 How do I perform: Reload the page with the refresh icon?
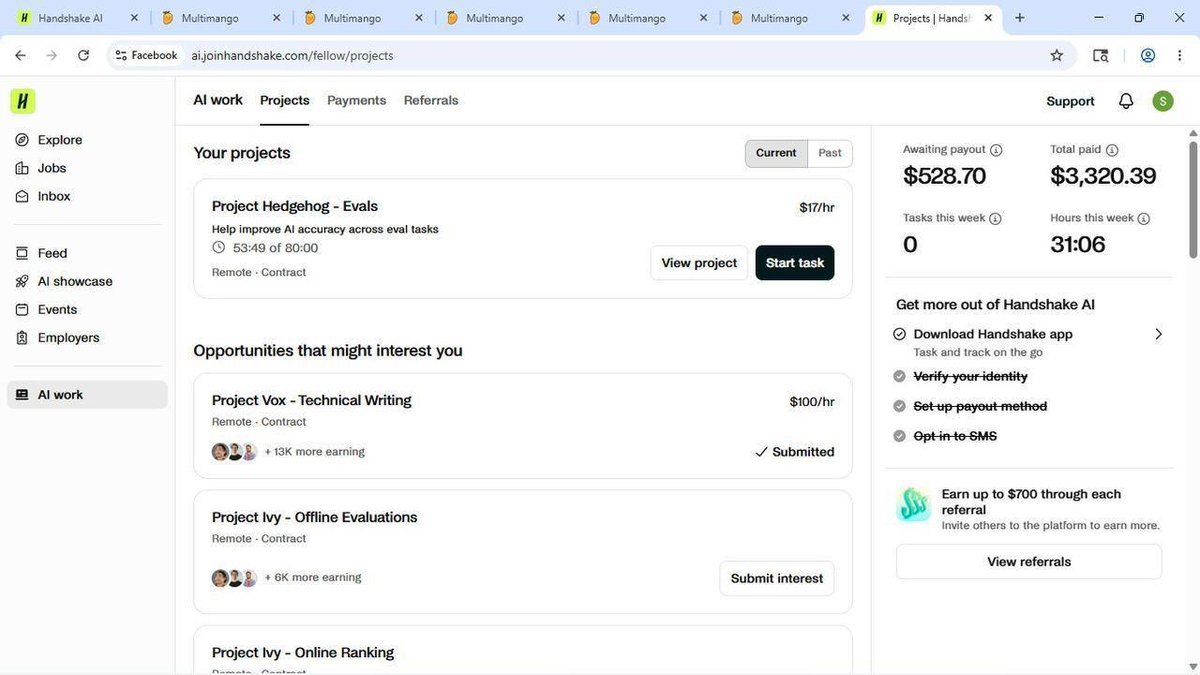[83, 56]
